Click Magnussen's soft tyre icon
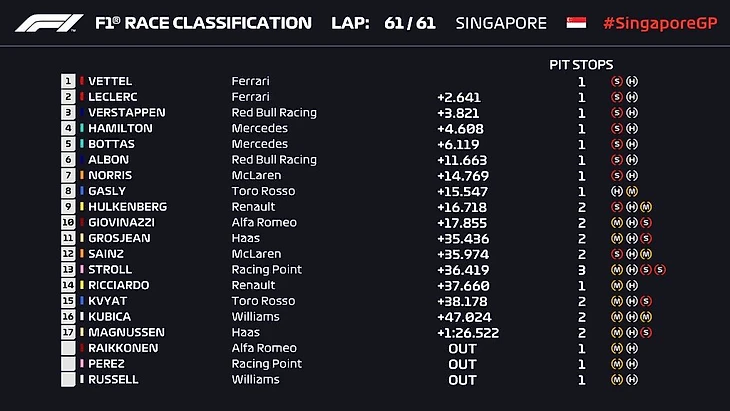 [x=646, y=332]
